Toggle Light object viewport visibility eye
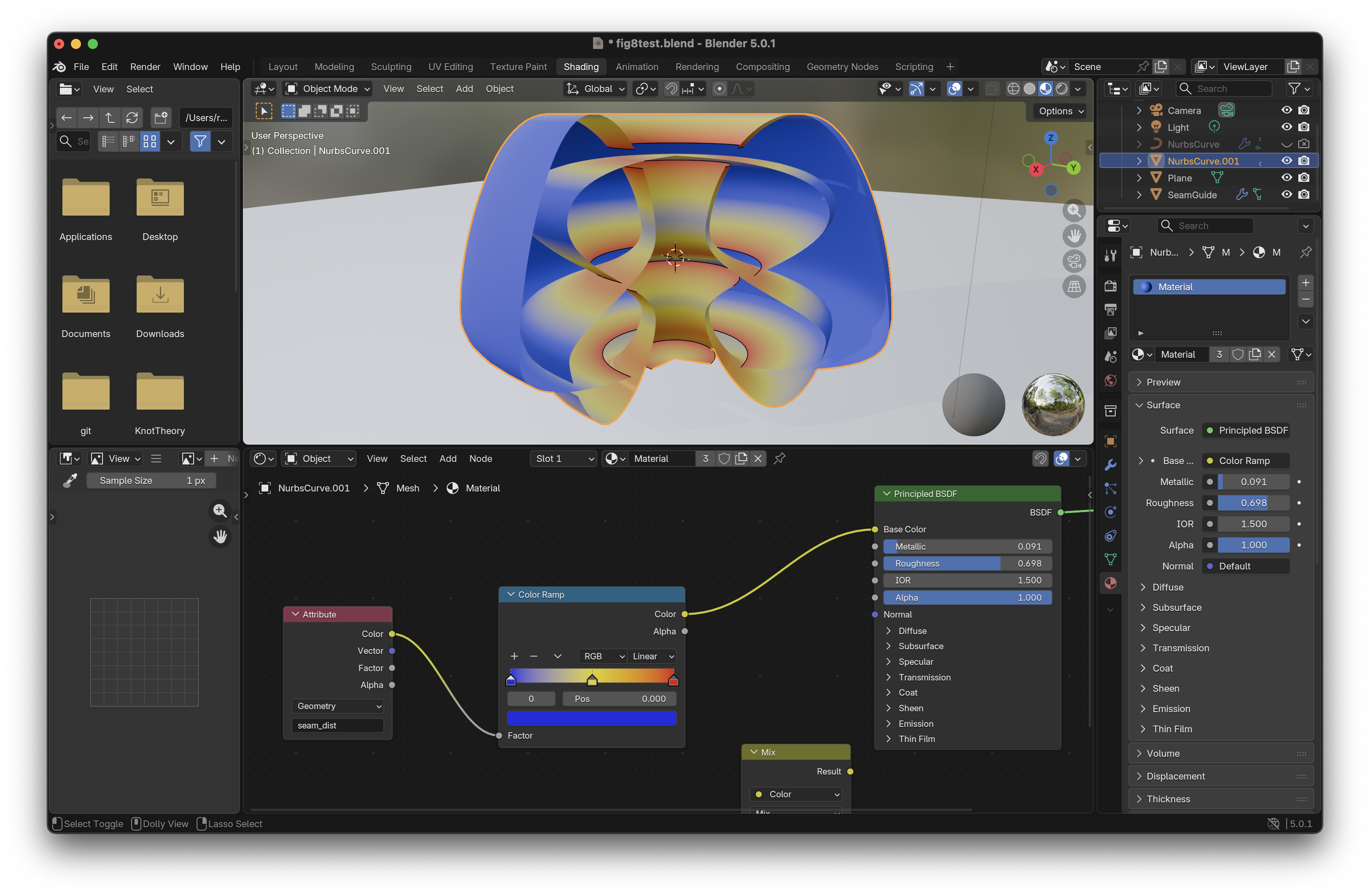This screenshot has height=896, width=1370. coord(1286,127)
